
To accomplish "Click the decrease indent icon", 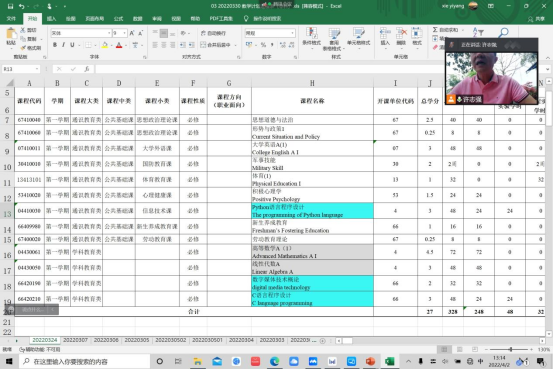I will (183, 45).
